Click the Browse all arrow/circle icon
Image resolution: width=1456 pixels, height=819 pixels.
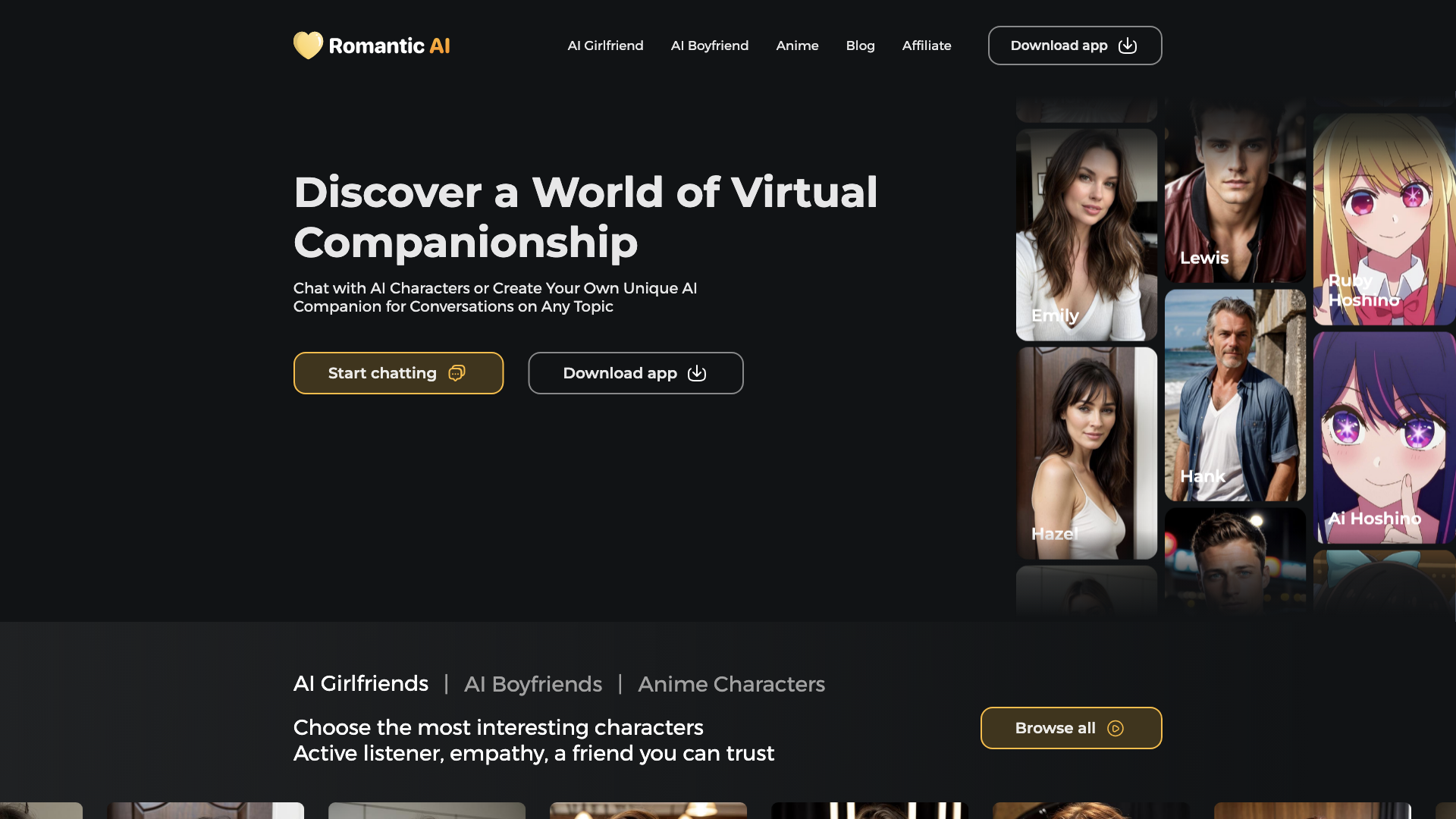pyautogui.click(x=1117, y=728)
